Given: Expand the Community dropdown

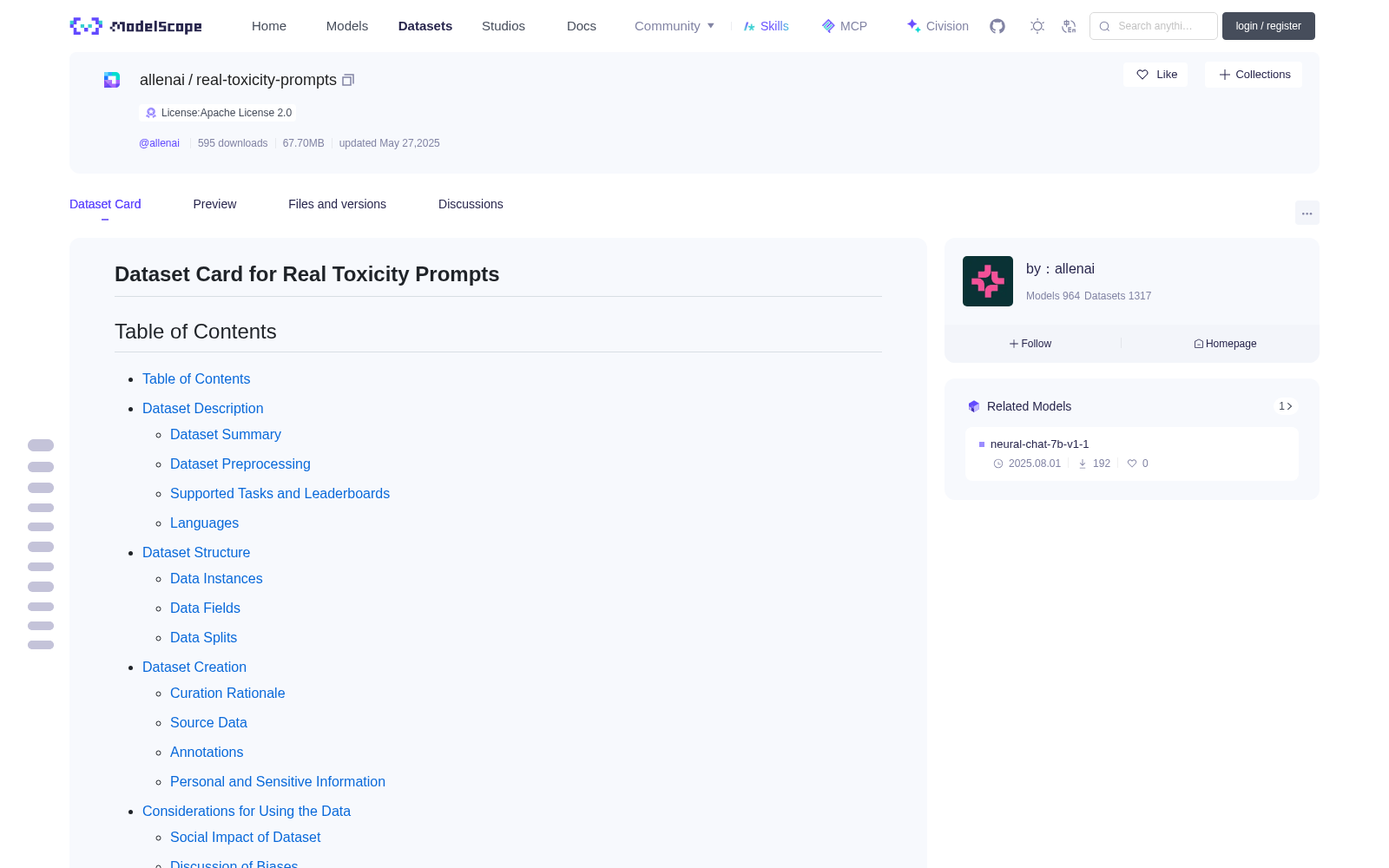Looking at the screenshot, I should pyautogui.click(x=675, y=26).
